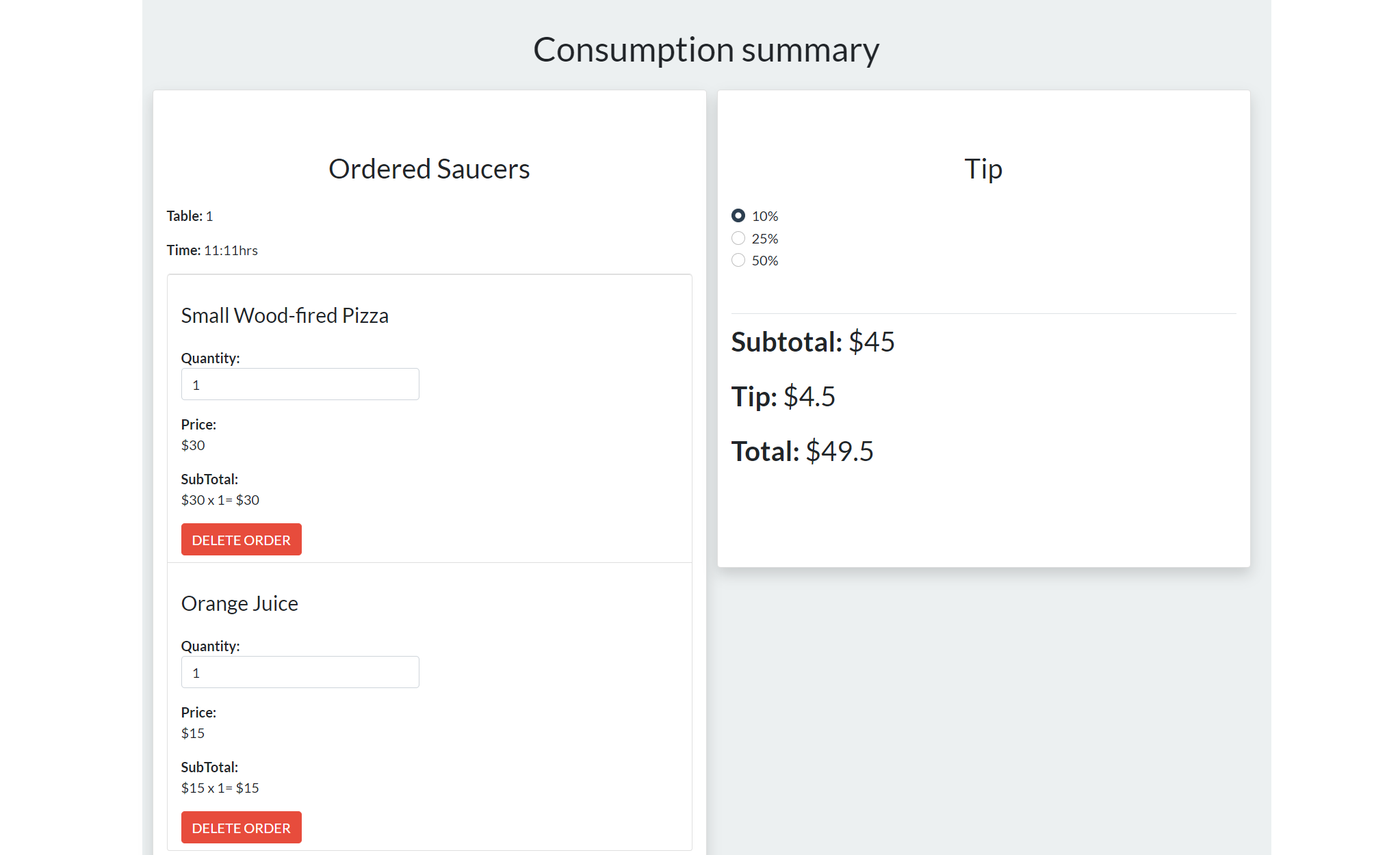Choose the 50% tip radio button
The height and width of the screenshot is (855, 1400).
[738, 261]
